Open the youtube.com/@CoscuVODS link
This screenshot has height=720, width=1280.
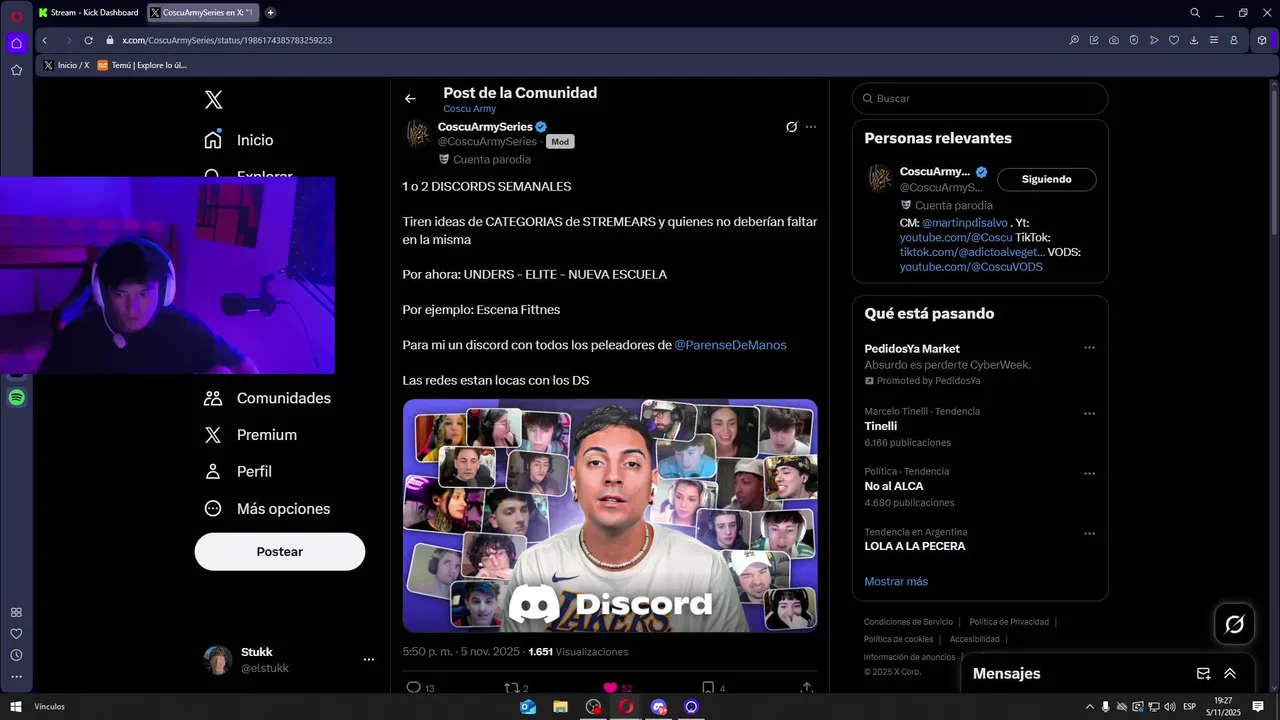[x=971, y=267]
